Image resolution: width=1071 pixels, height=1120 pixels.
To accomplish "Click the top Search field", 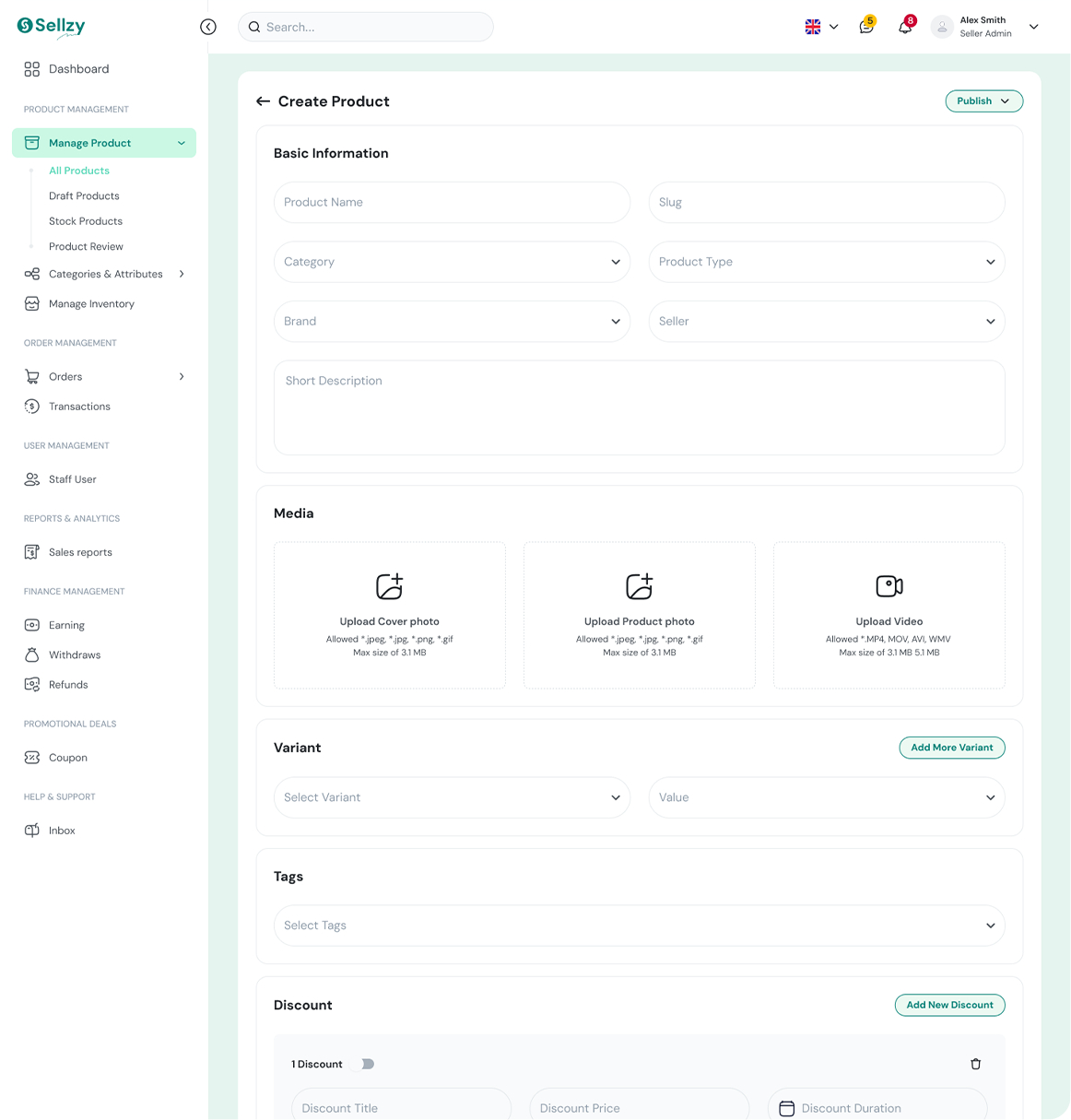I will coord(366,27).
